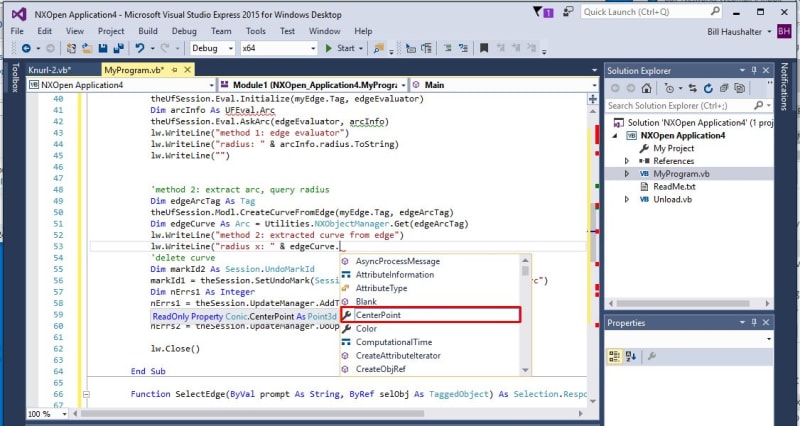
Task: Collapse the NXOpen Application4 project node
Action: coord(614,135)
